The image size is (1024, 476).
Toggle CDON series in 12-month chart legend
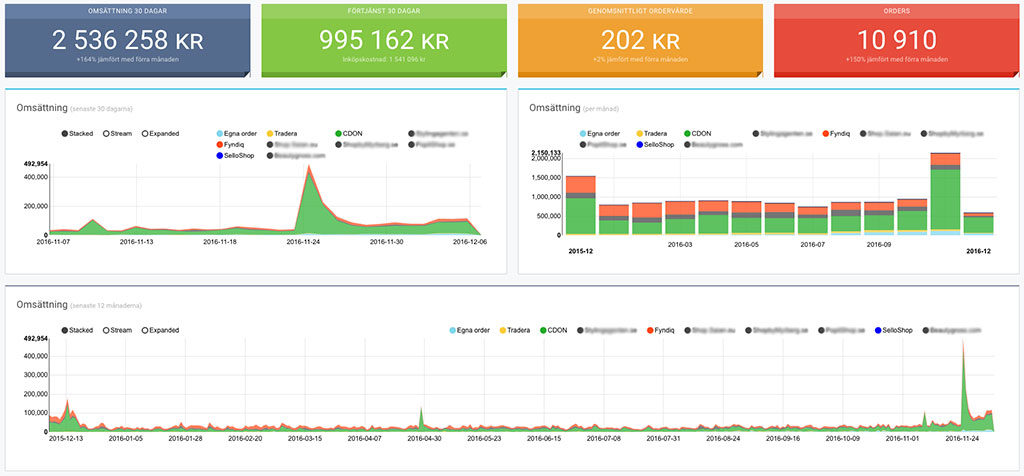554,330
